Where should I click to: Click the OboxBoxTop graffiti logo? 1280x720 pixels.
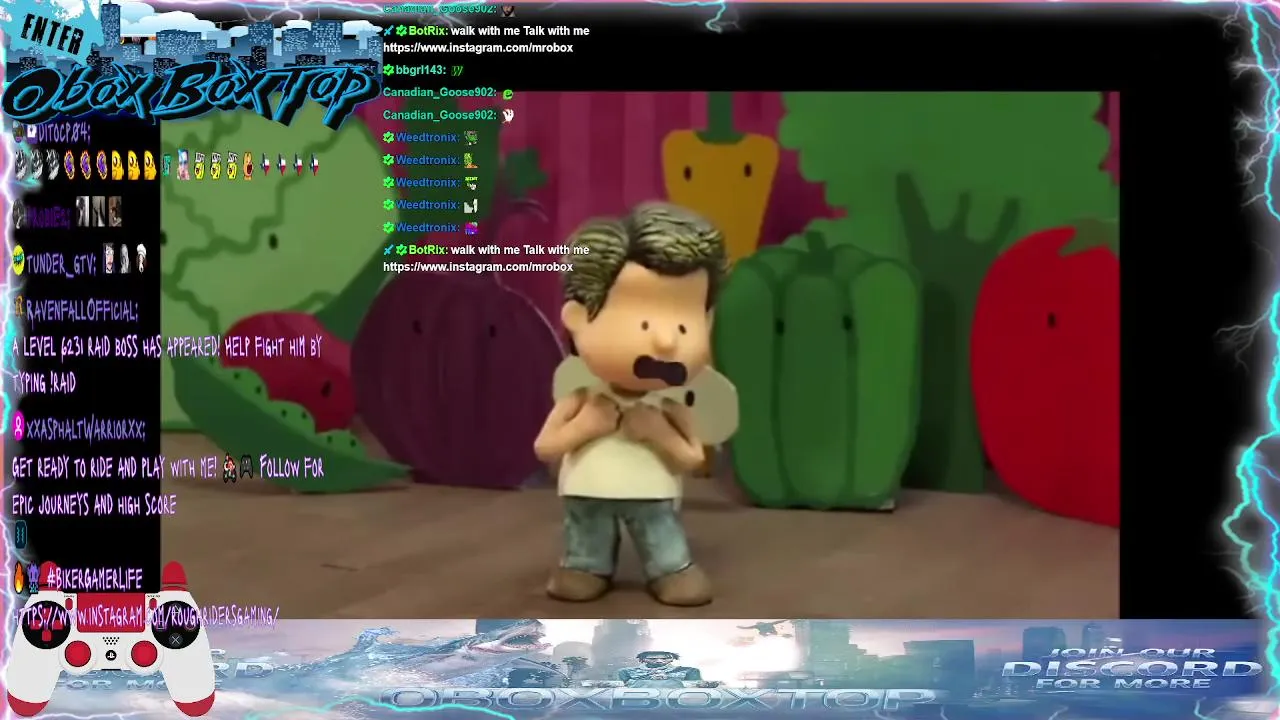190,92
